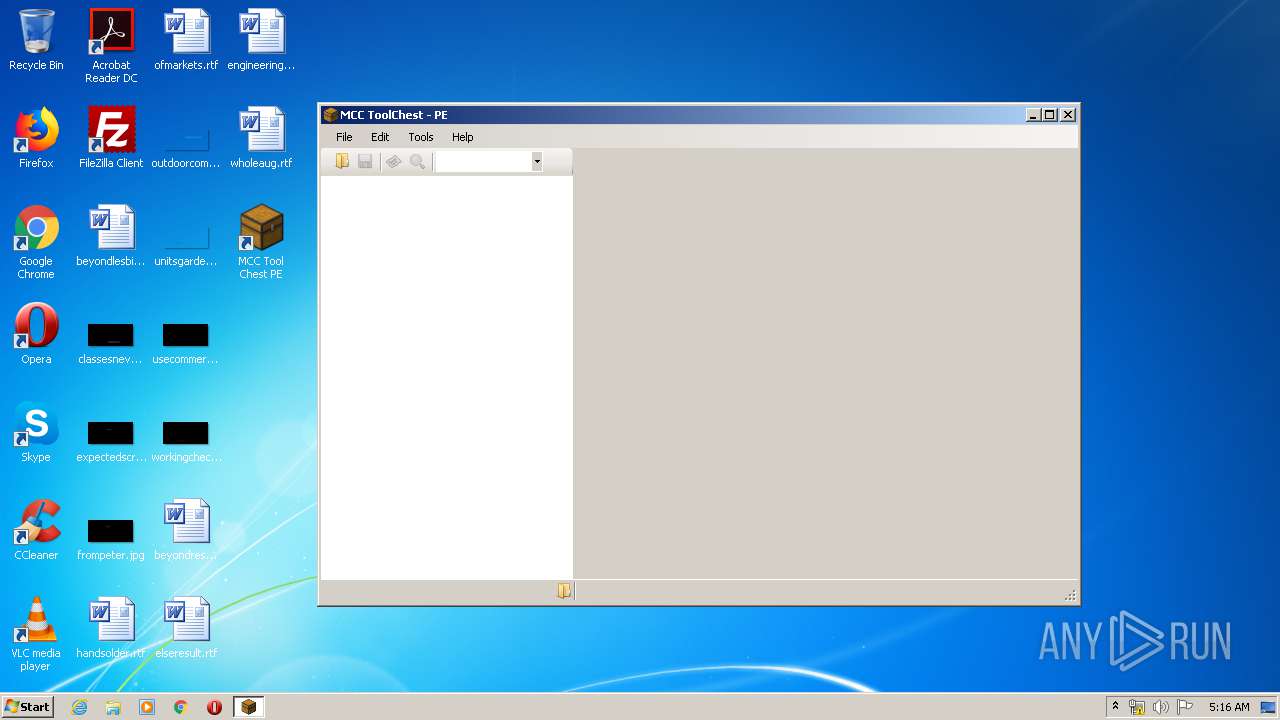Select the Opera desktop shortcut
Image resolution: width=1280 pixels, height=720 pixels.
click(36, 334)
